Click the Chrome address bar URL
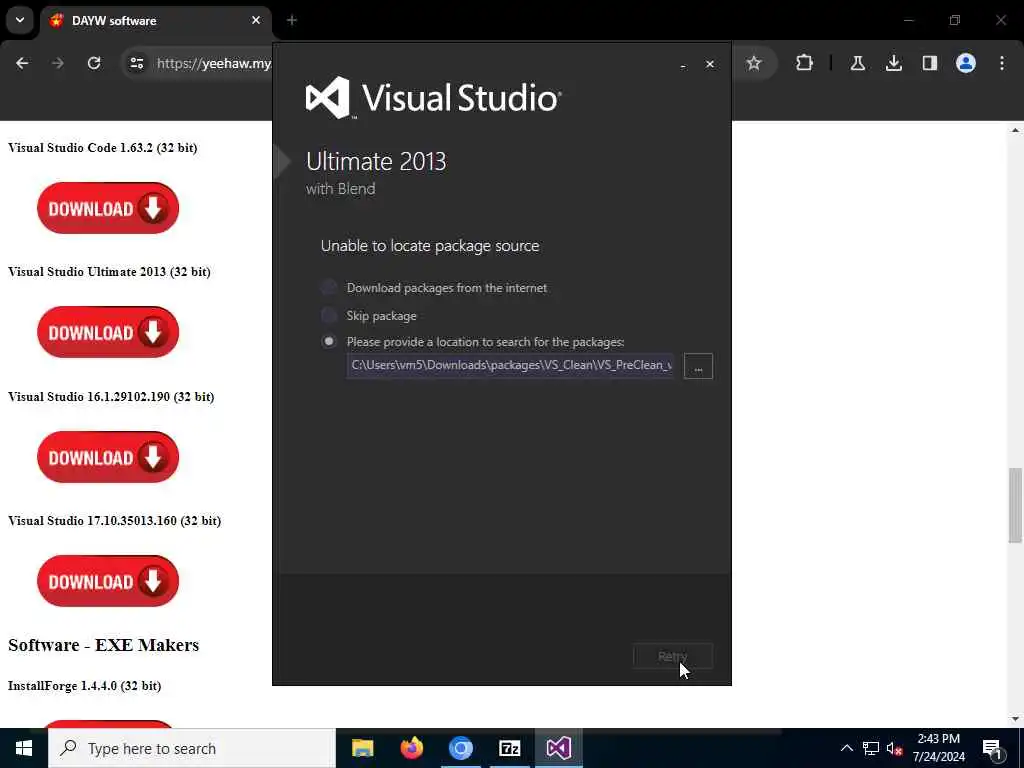1024x768 pixels. click(214, 63)
